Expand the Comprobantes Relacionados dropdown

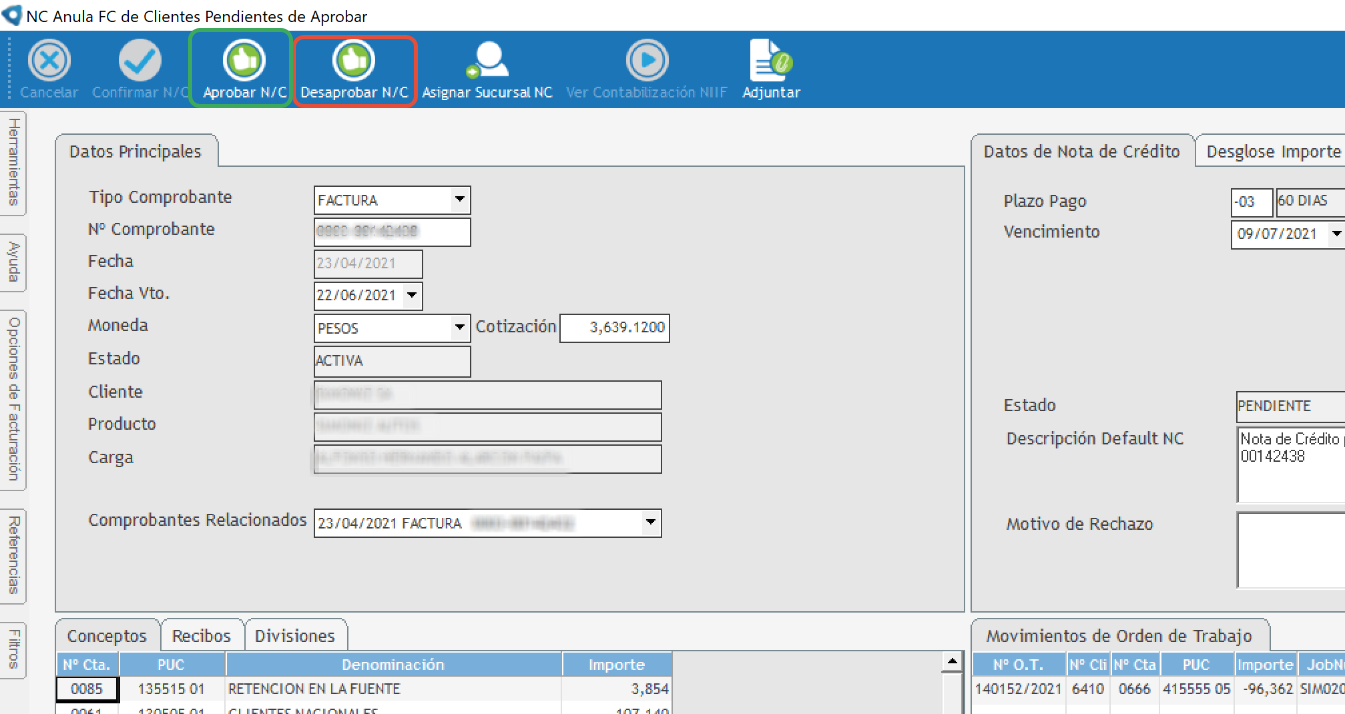tap(650, 522)
